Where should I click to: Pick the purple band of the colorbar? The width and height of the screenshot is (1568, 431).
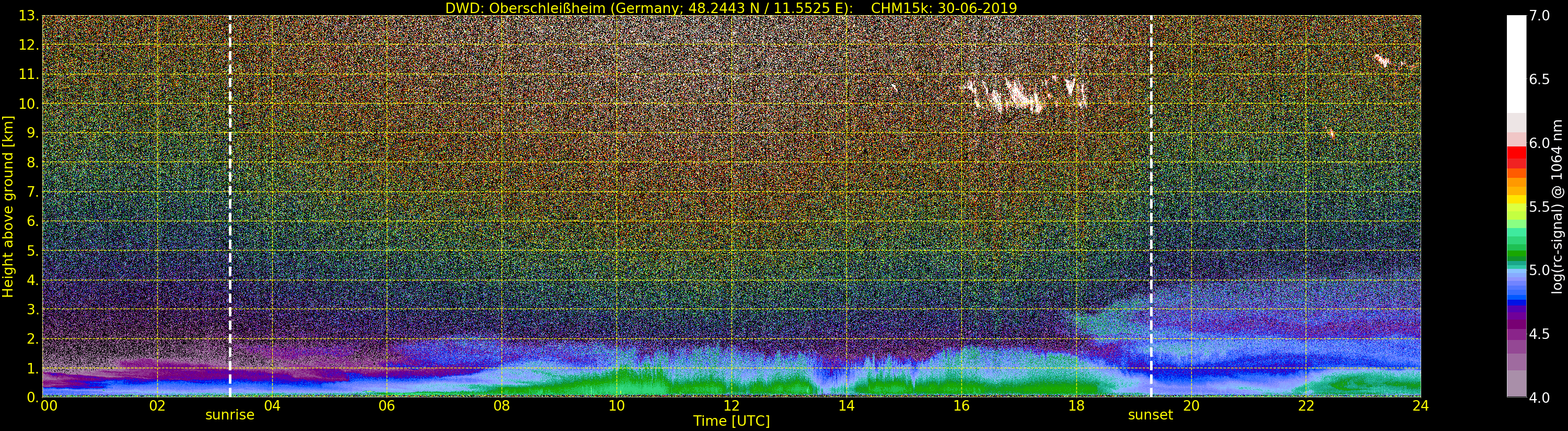tap(1516, 324)
